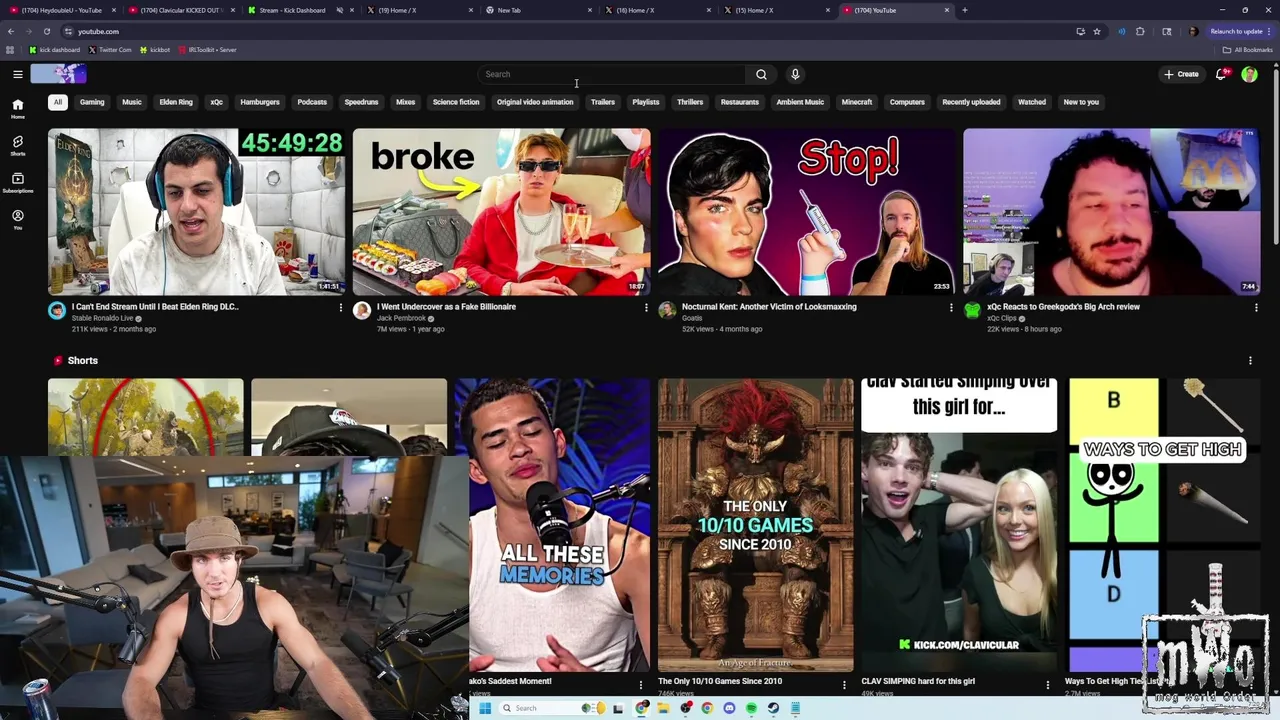
Task: Select the All filter chip
Action: [58, 102]
